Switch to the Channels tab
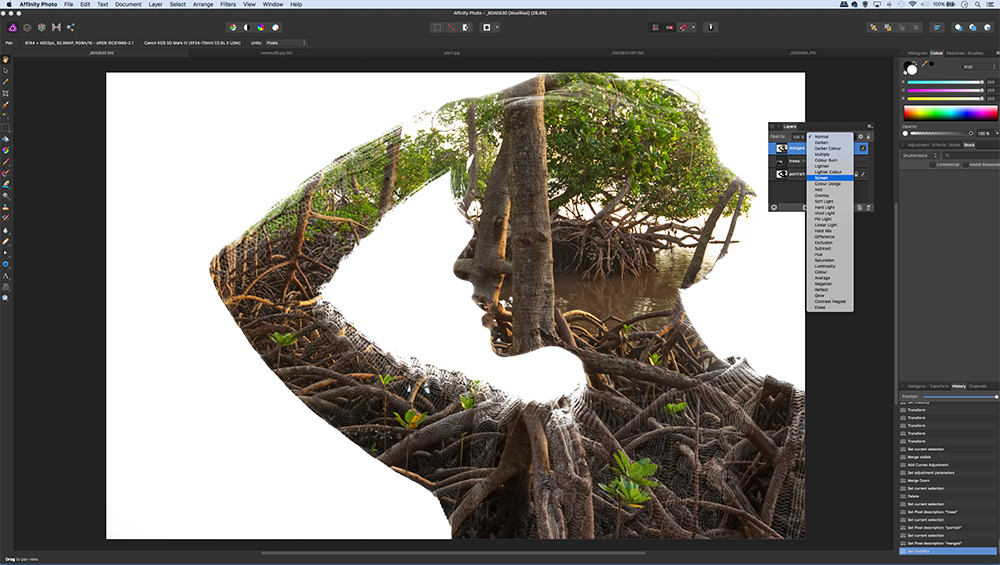 (x=977, y=386)
